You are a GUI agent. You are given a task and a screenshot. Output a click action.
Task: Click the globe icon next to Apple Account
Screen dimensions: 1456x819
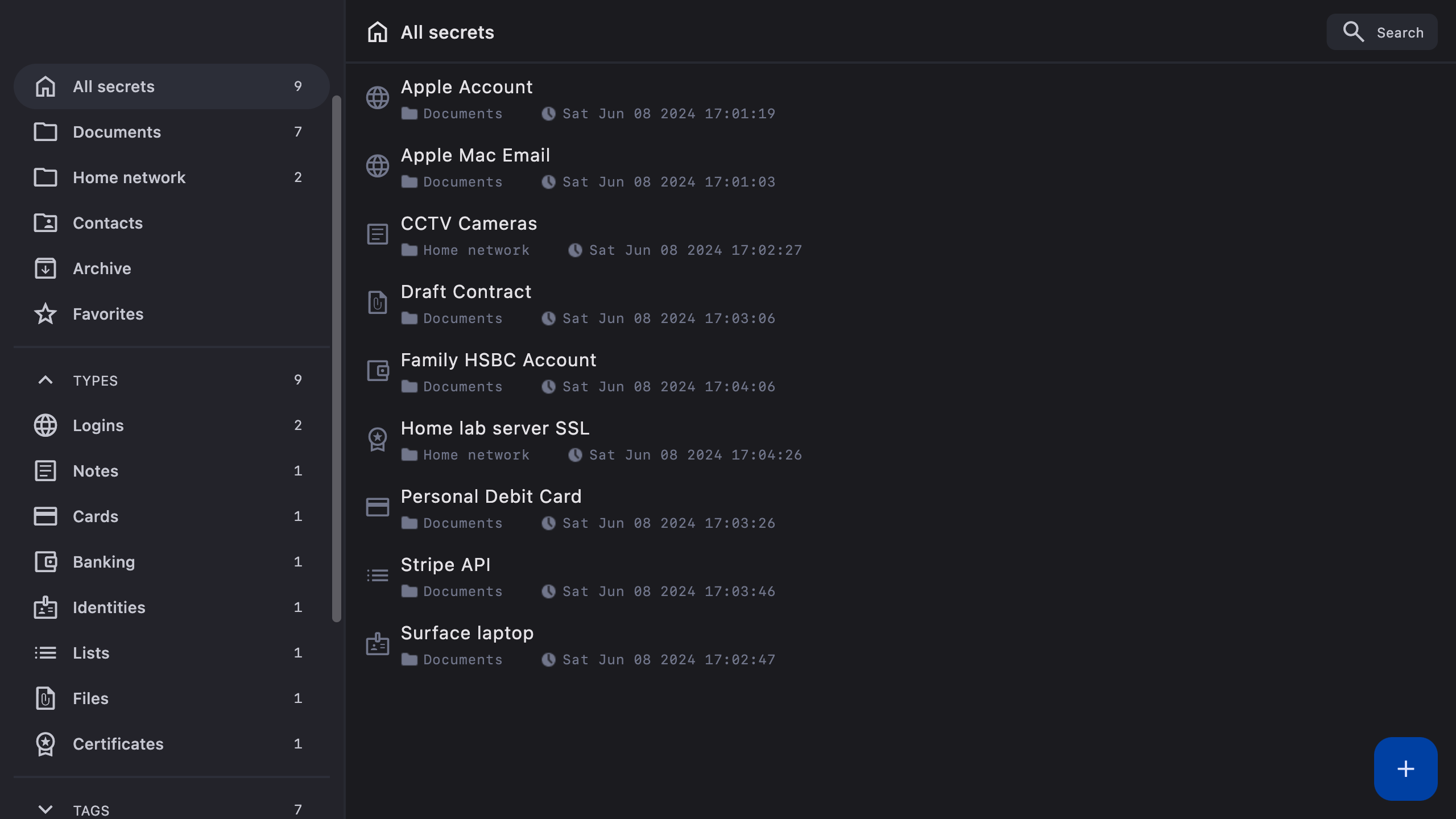click(x=378, y=98)
